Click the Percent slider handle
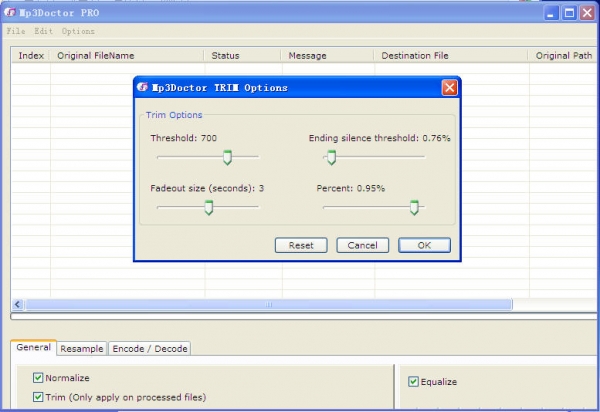The height and width of the screenshot is (412, 600). 414,208
